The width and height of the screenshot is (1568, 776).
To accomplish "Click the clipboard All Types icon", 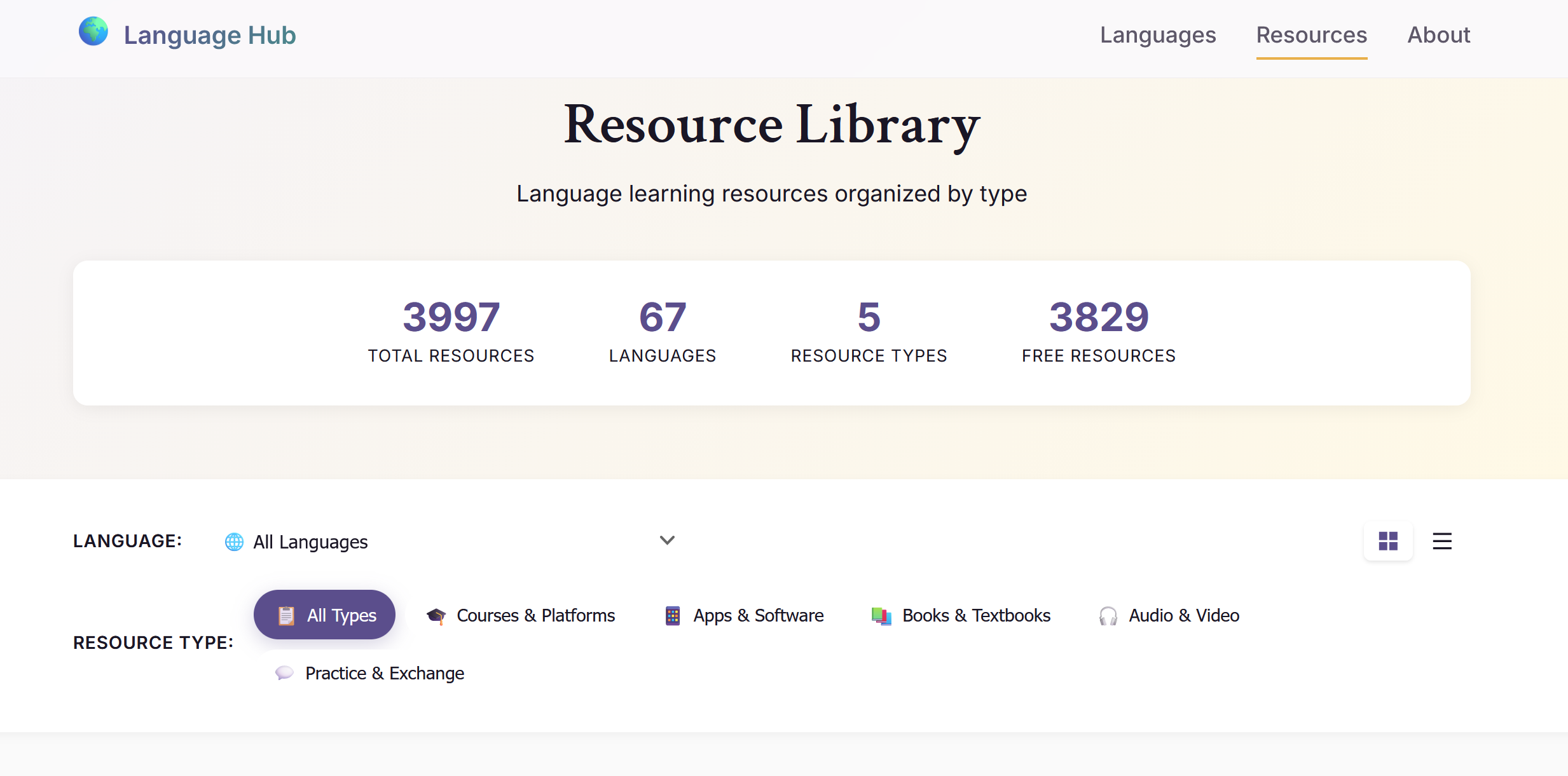I will [286, 616].
